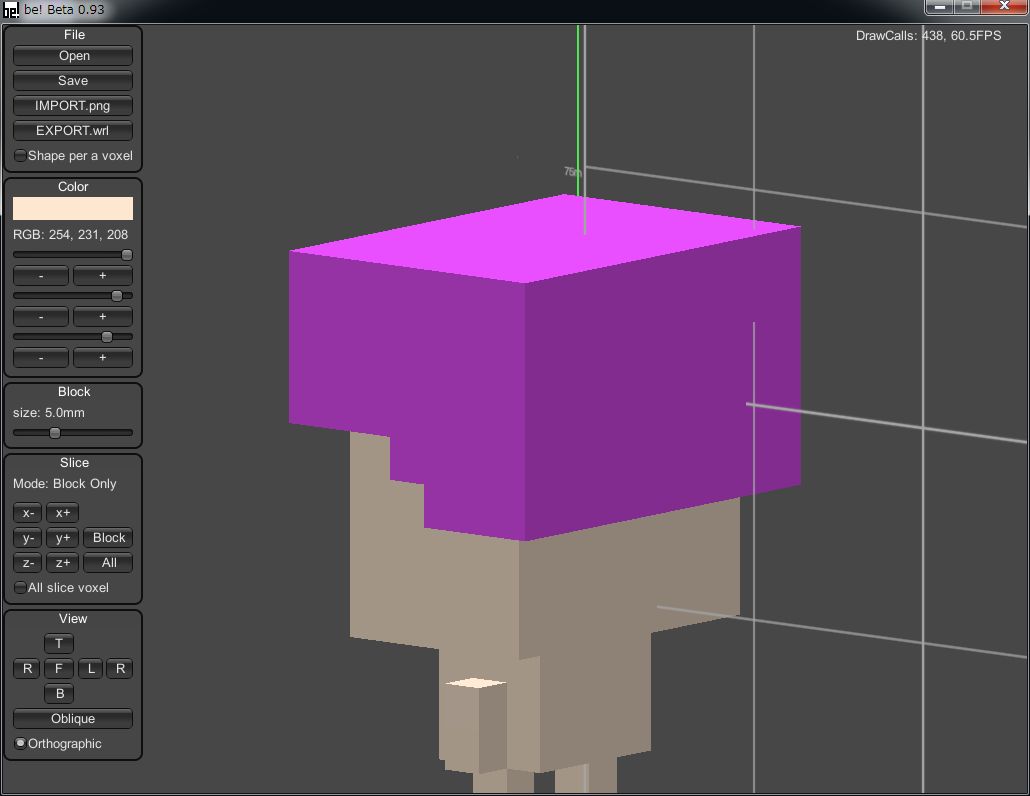Switch to front view with the F button
This screenshot has width=1030, height=796.
pyautogui.click(x=59, y=669)
